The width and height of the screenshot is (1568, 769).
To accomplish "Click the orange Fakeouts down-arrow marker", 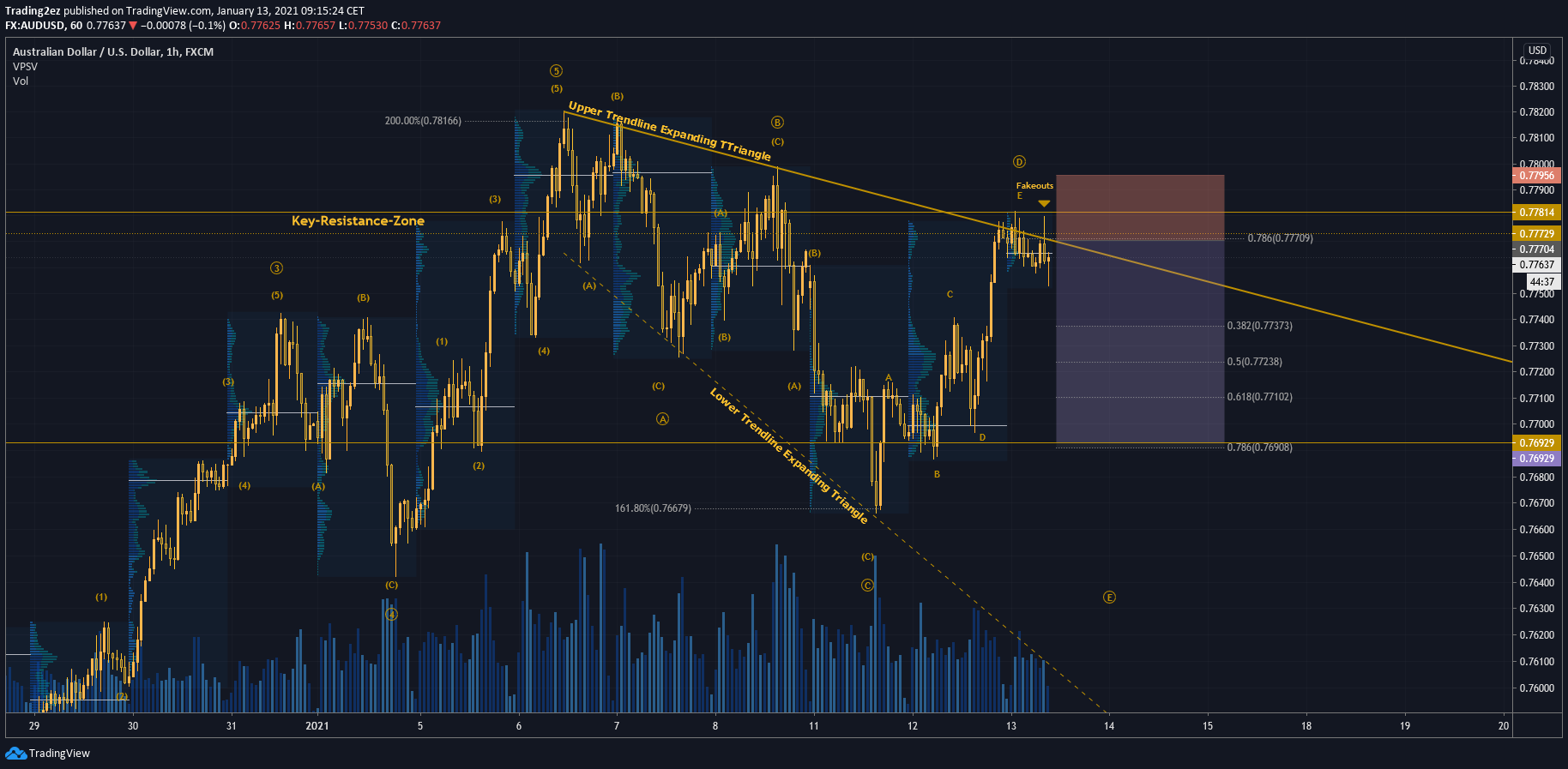I will coord(1044,203).
